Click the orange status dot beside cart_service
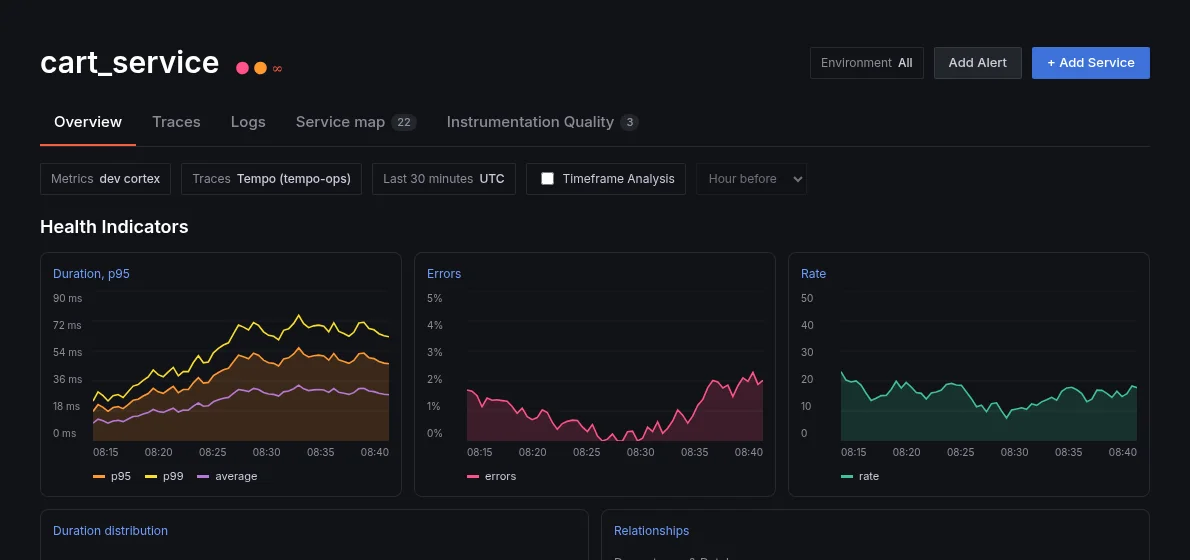Viewport: 1190px width, 560px height. pyautogui.click(x=260, y=68)
